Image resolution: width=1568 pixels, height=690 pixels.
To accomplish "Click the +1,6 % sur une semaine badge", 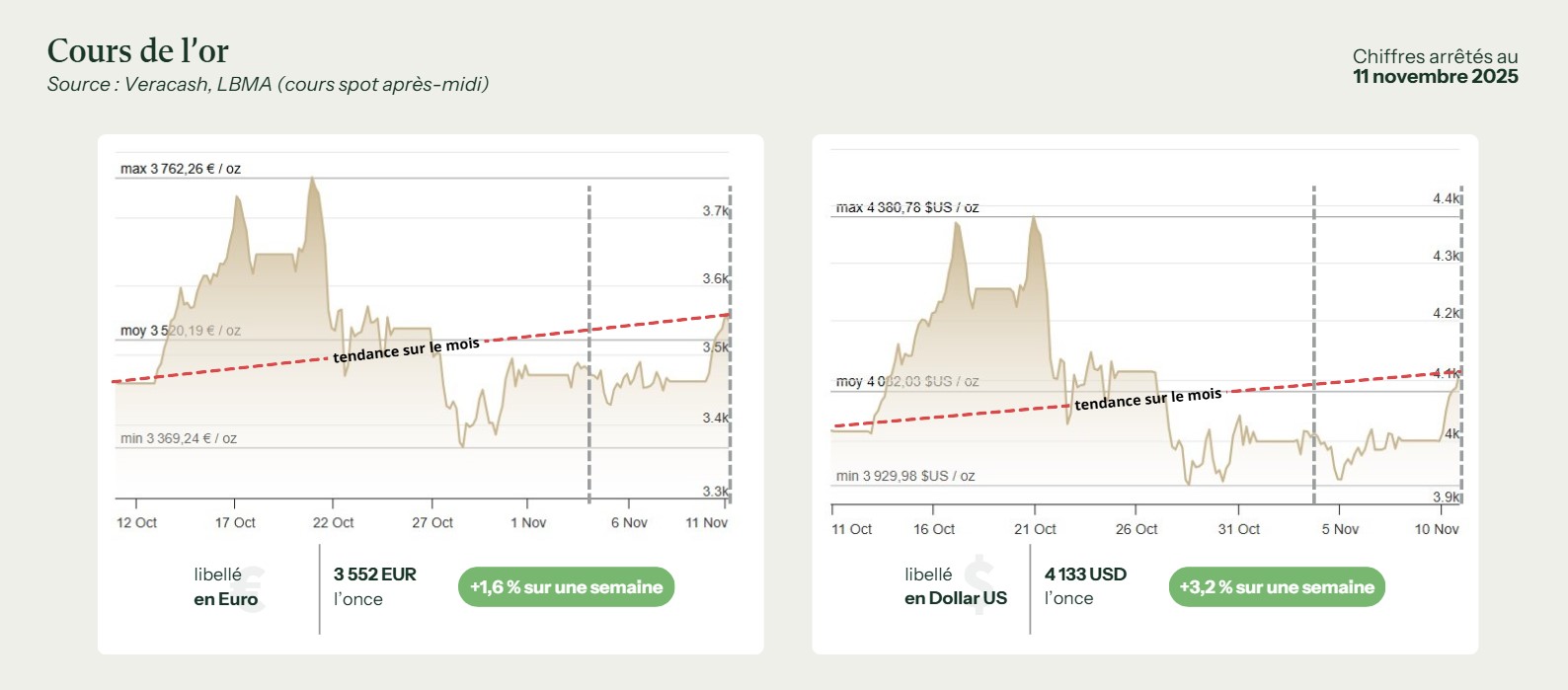I will coord(566,587).
